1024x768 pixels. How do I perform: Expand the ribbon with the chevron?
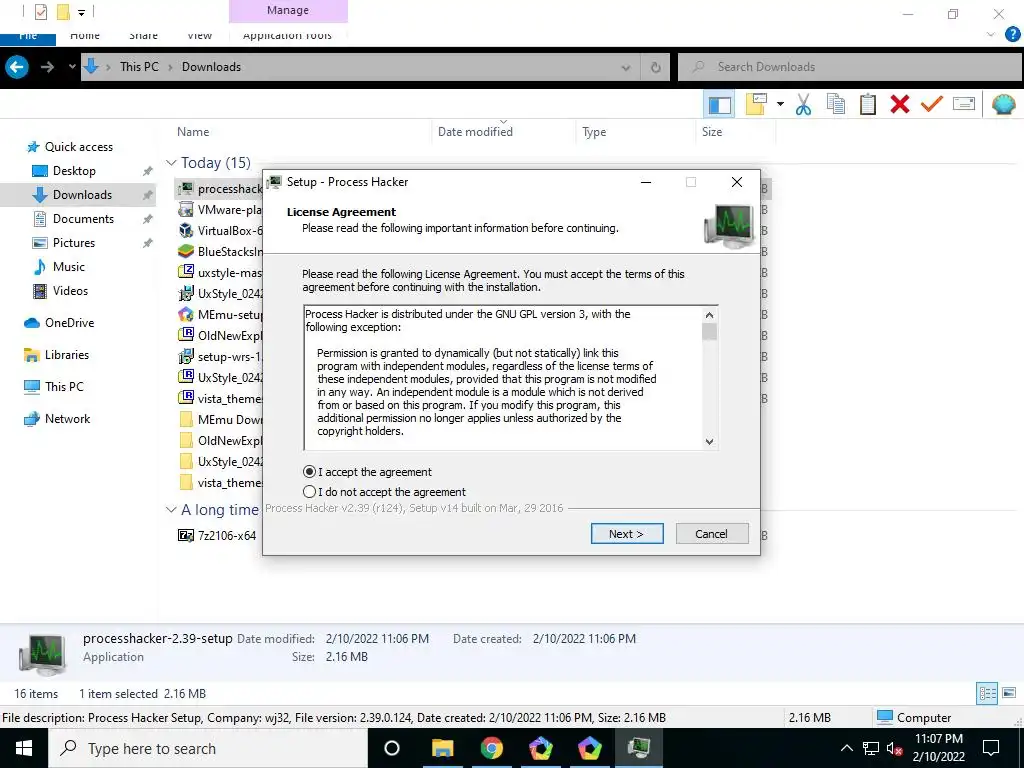(991, 35)
